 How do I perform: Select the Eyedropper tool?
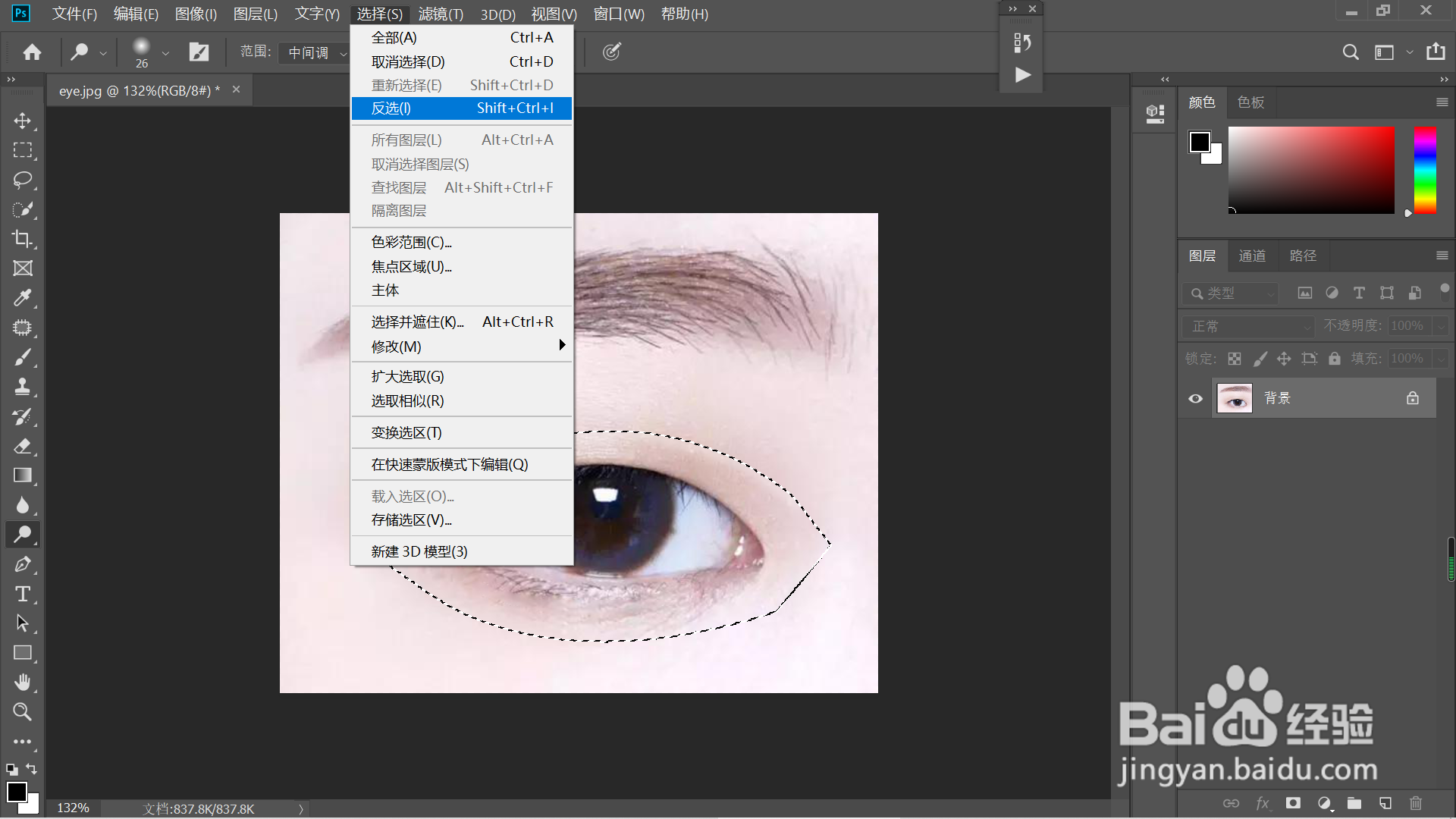pyautogui.click(x=23, y=297)
